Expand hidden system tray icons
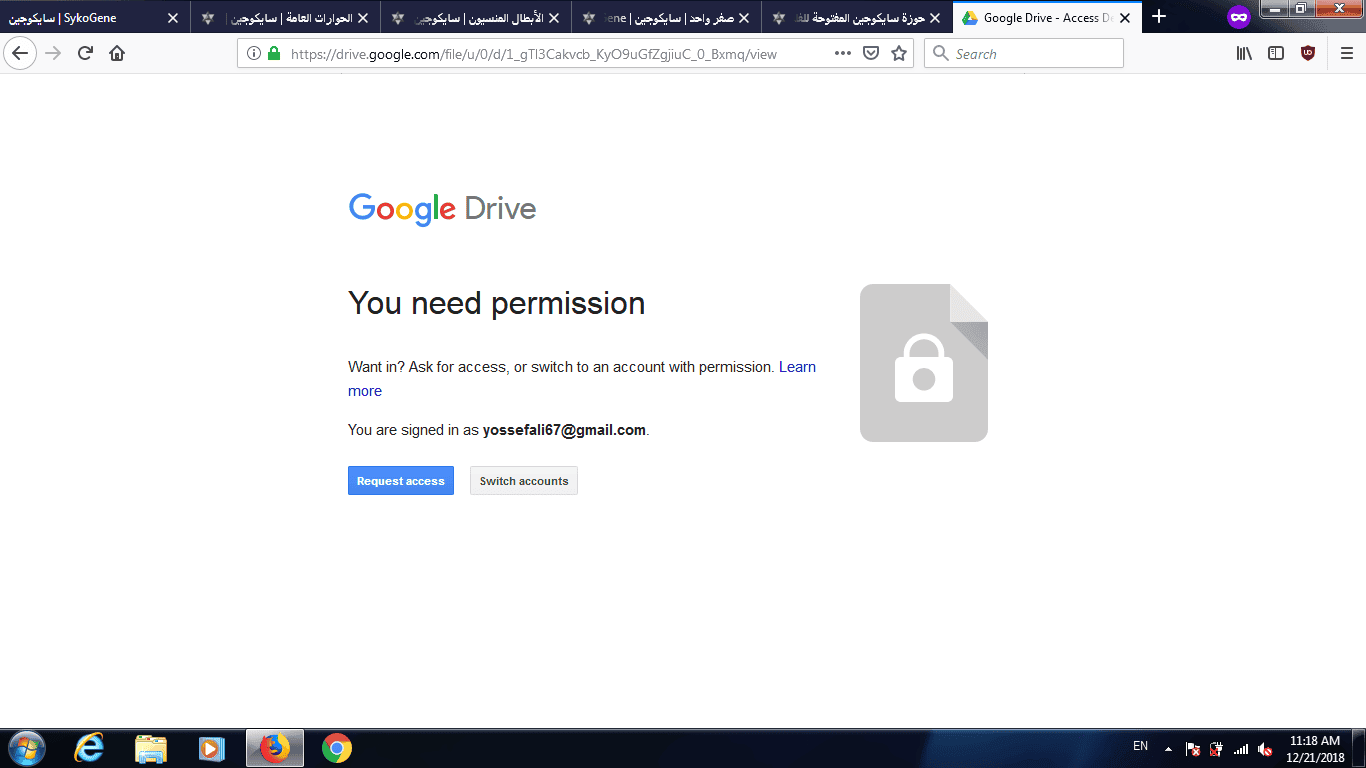 (x=1168, y=748)
